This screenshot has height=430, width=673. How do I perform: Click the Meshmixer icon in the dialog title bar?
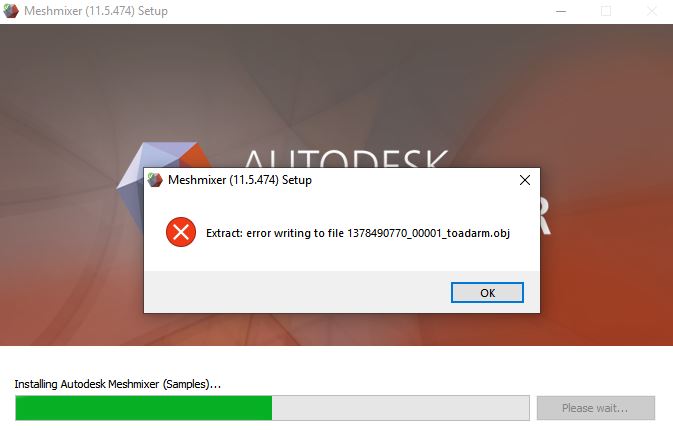(155, 180)
